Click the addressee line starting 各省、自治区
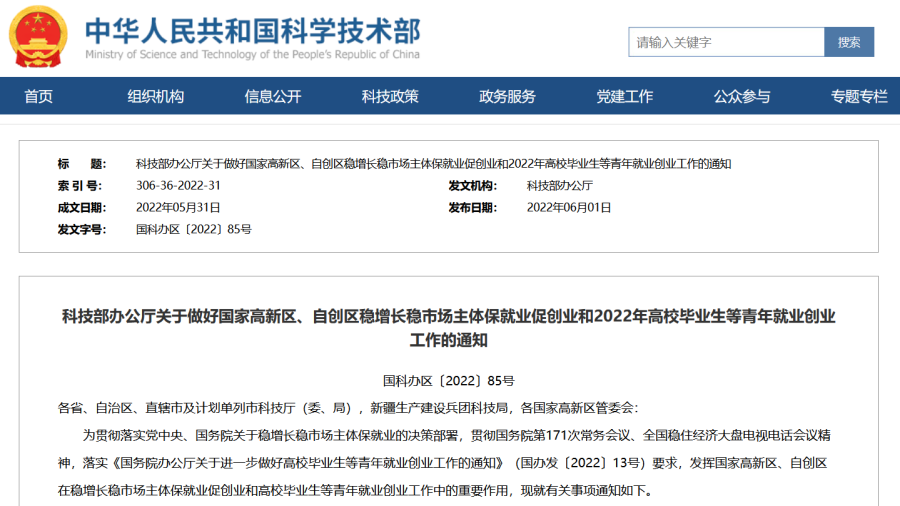Viewport: 900px width, 506px height. point(348,408)
